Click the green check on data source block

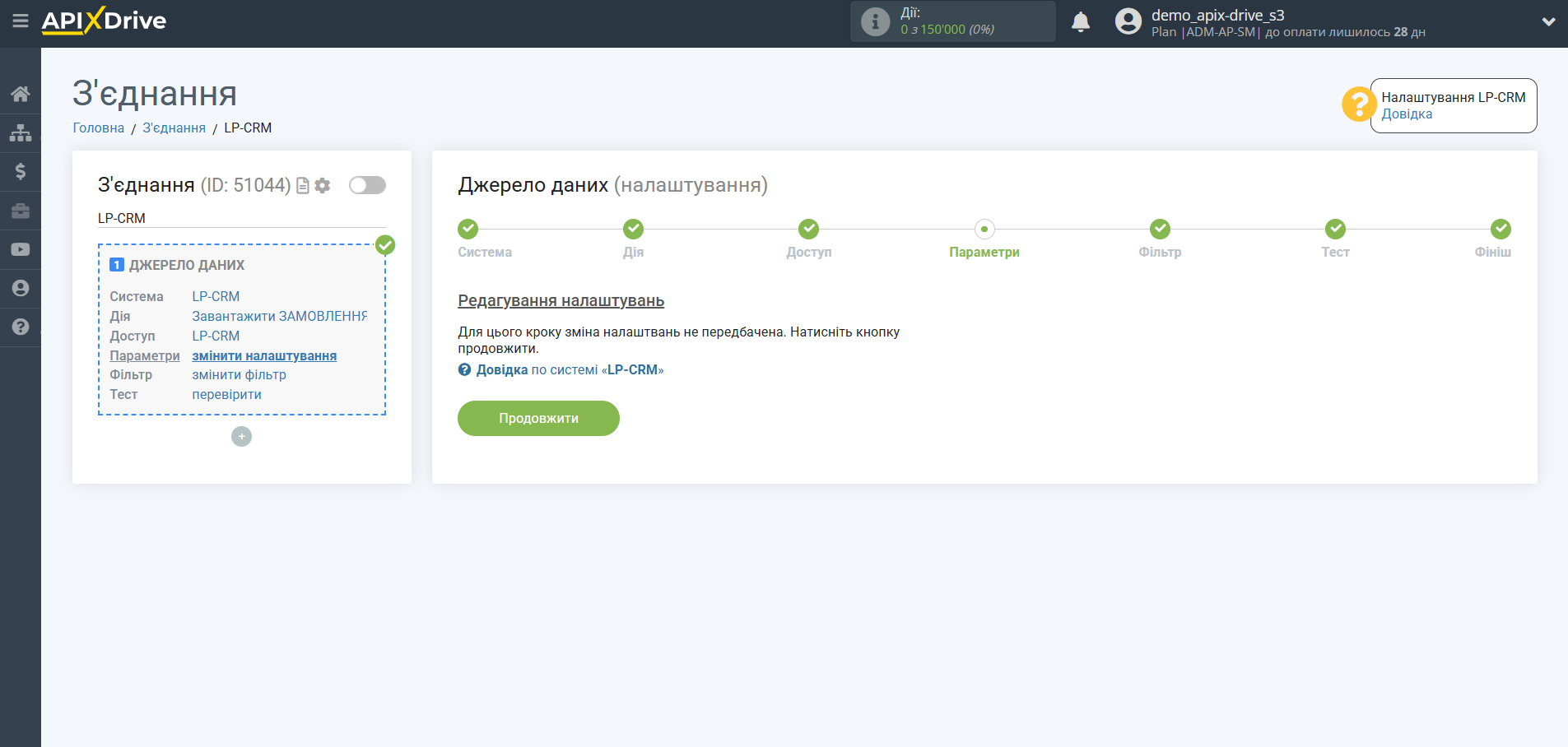(385, 245)
